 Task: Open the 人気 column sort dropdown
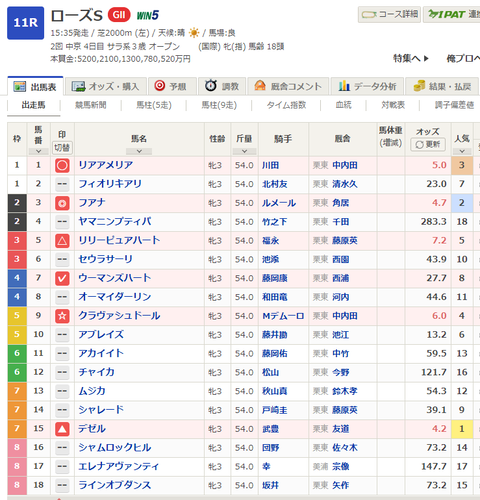[462, 151]
